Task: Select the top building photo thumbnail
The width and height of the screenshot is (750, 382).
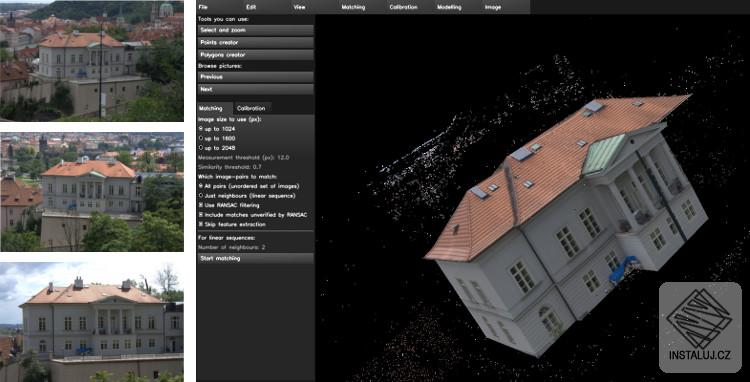Action: coord(92,61)
